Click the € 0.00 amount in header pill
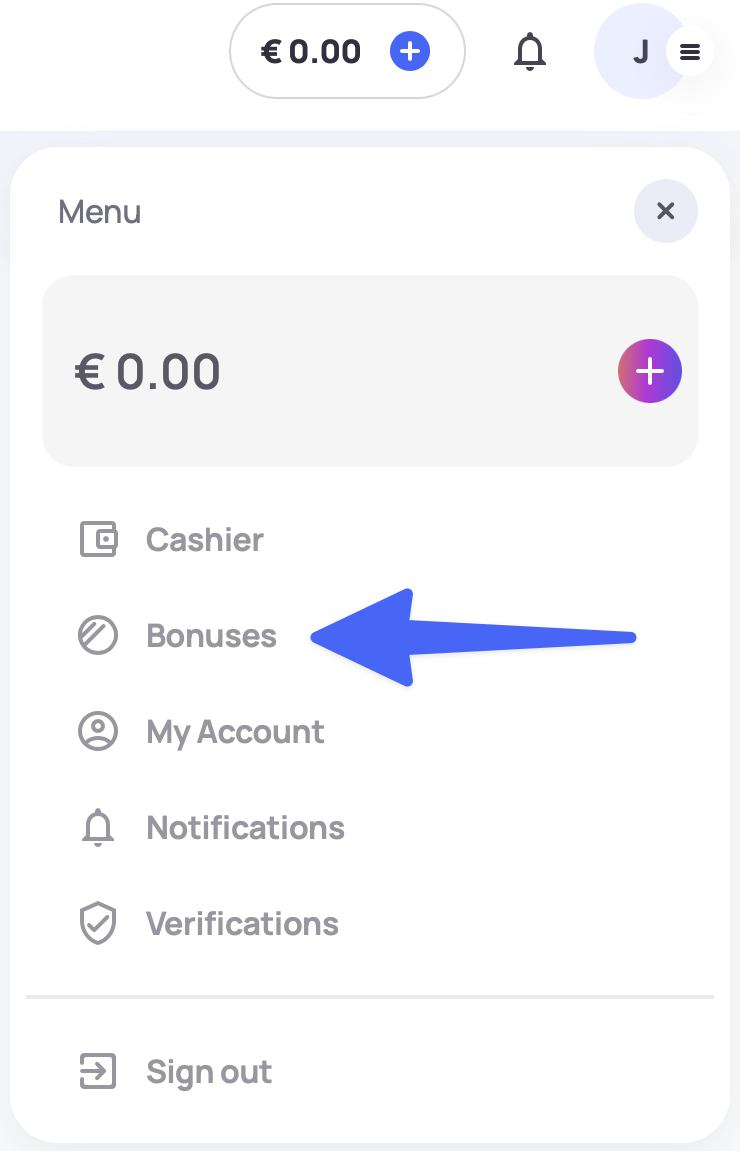 coord(311,51)
